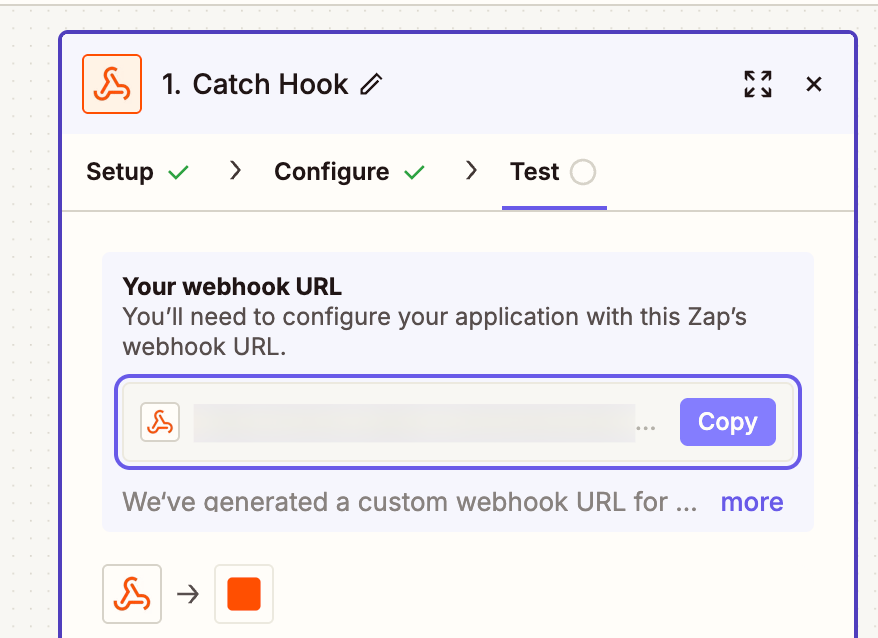
Task: Click the small webhook icon inside URL field
Action: (160, 422)
